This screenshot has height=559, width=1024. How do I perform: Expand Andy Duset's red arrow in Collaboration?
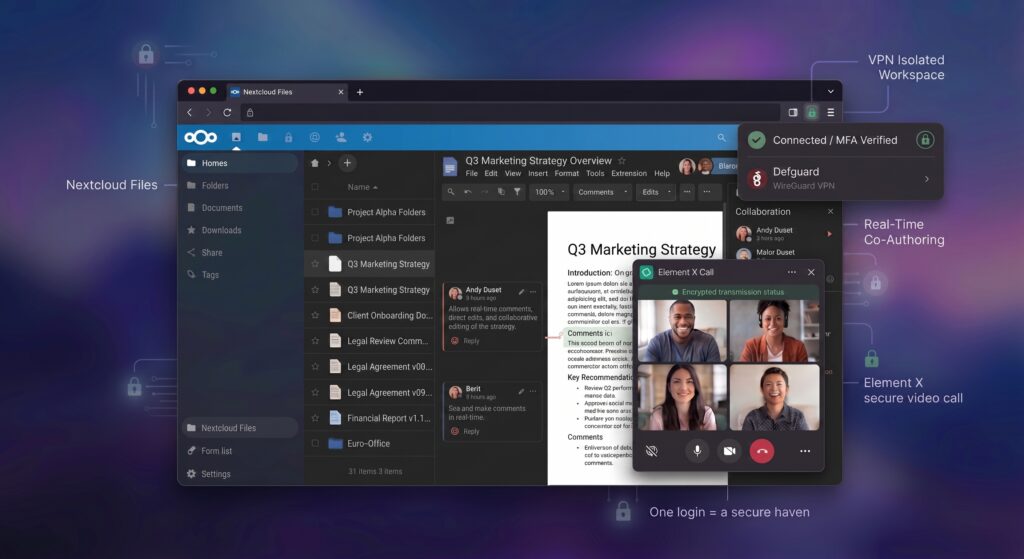point(829,234)
